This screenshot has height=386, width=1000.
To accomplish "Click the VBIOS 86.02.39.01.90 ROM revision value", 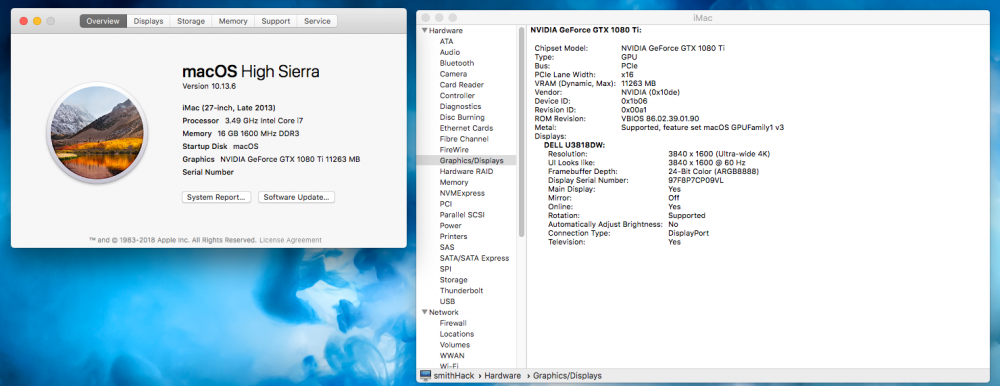I will coord(660,119).
